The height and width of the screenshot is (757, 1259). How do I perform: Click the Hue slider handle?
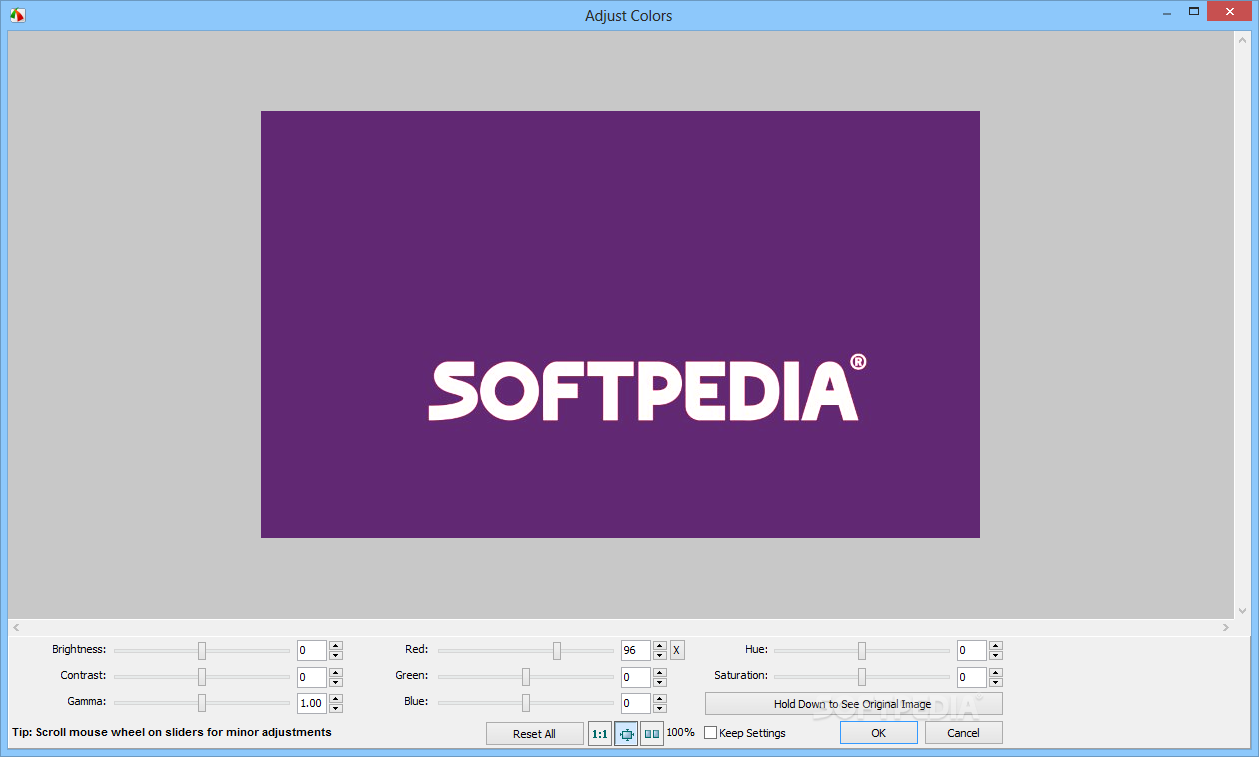(x=862, y=650)
